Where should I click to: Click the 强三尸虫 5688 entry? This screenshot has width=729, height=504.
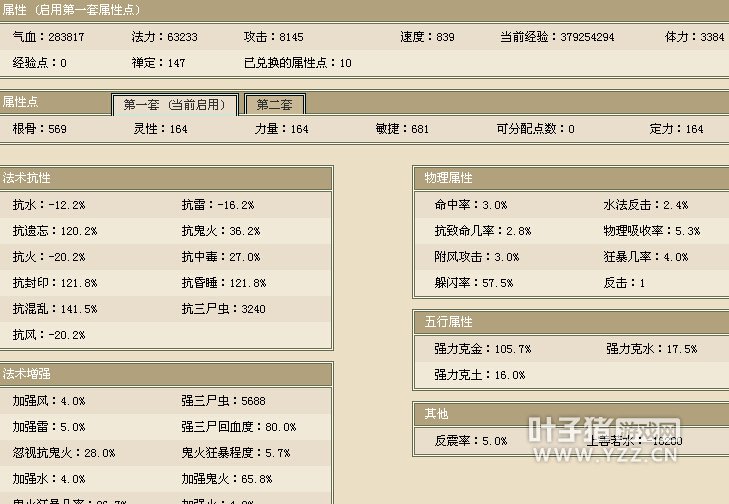[x=223, y=401]
